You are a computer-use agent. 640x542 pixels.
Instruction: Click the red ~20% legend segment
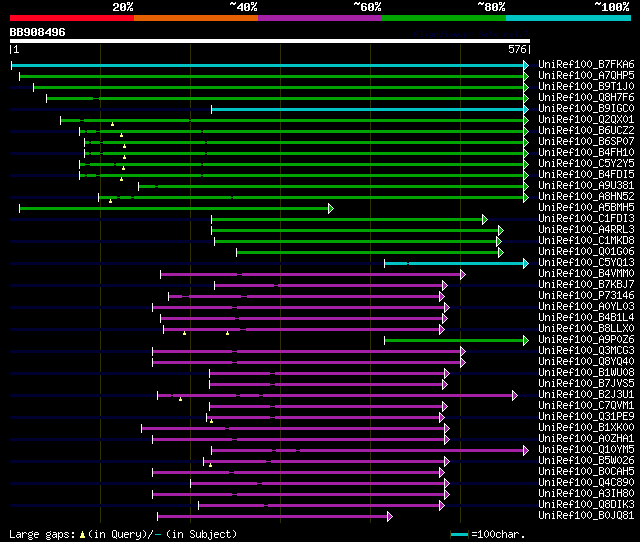pyautogui.click(x=72, y=18)
